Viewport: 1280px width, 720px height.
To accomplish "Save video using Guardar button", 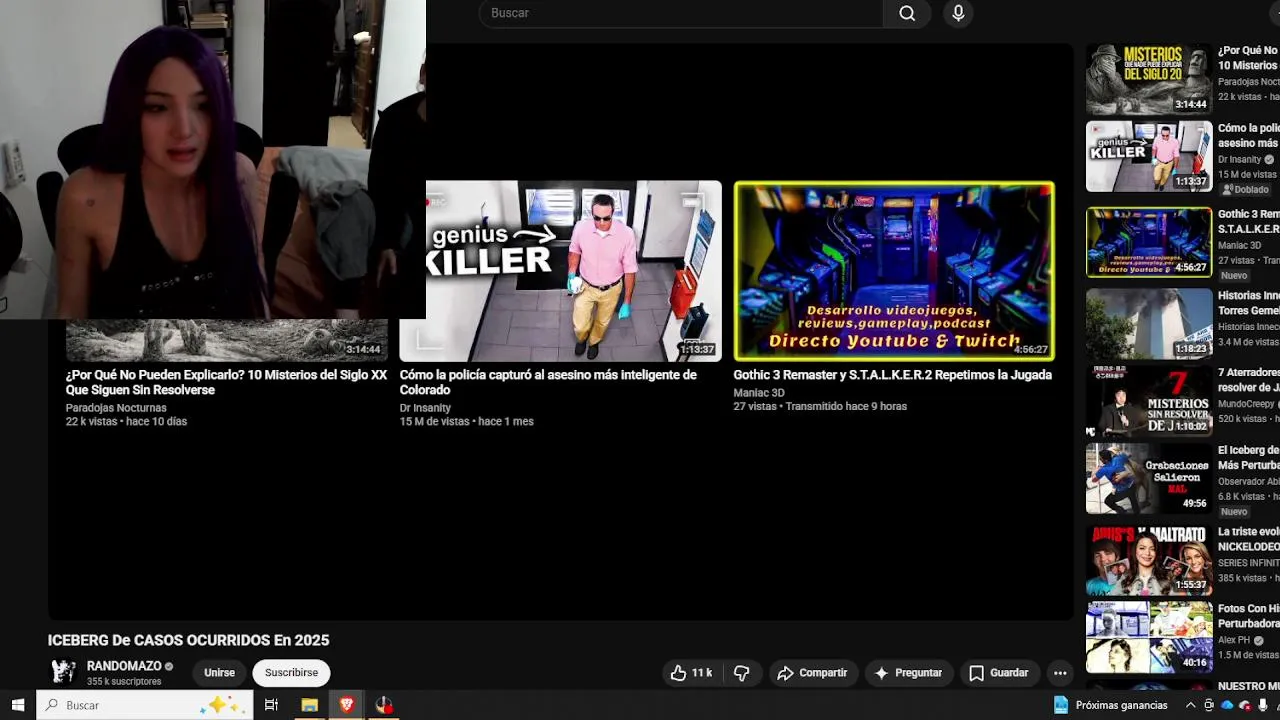I will 998,673.
